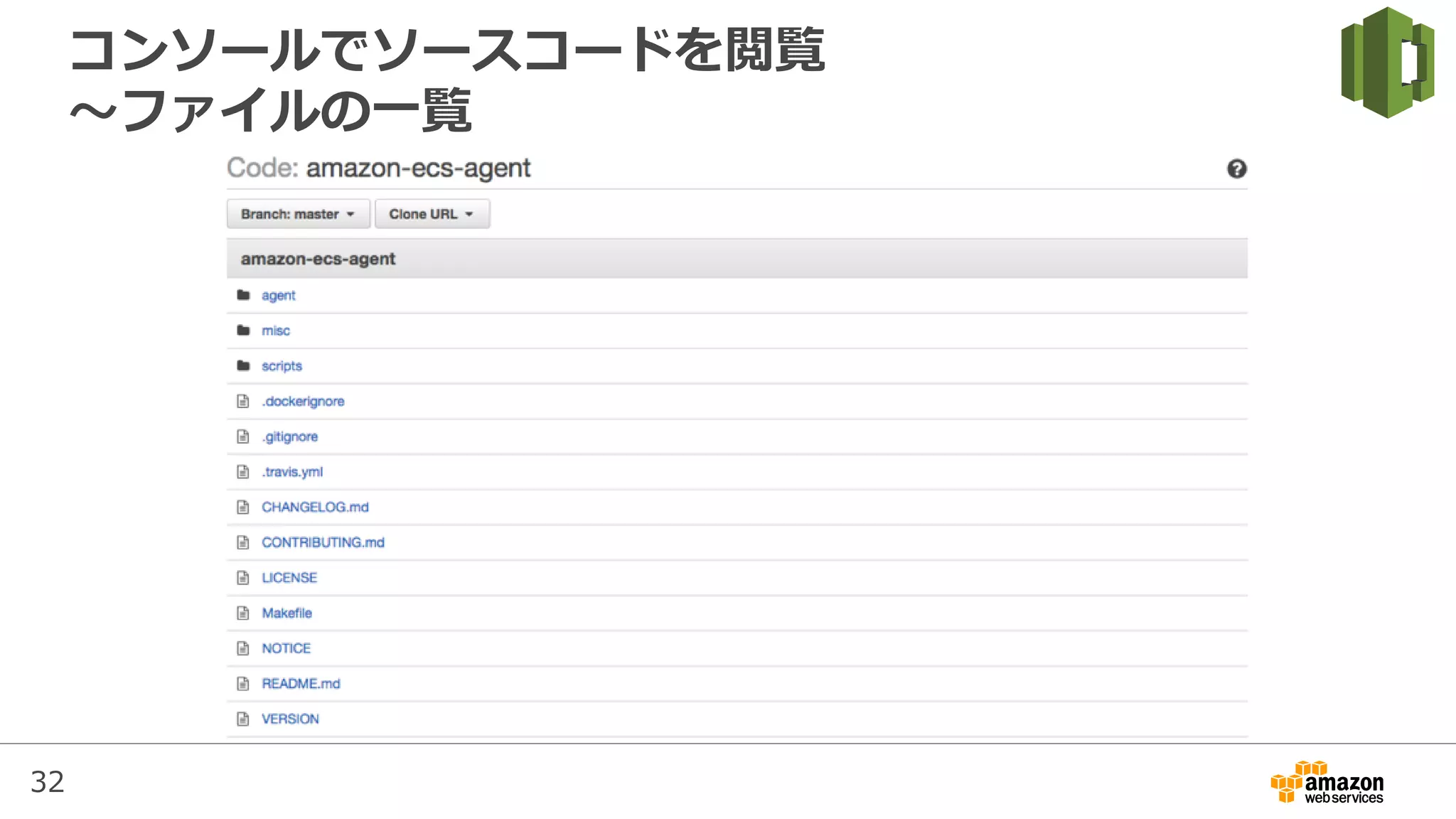The image size is (1456, 819).
Task: Click the agent folder icon
Action: (243, 295)
